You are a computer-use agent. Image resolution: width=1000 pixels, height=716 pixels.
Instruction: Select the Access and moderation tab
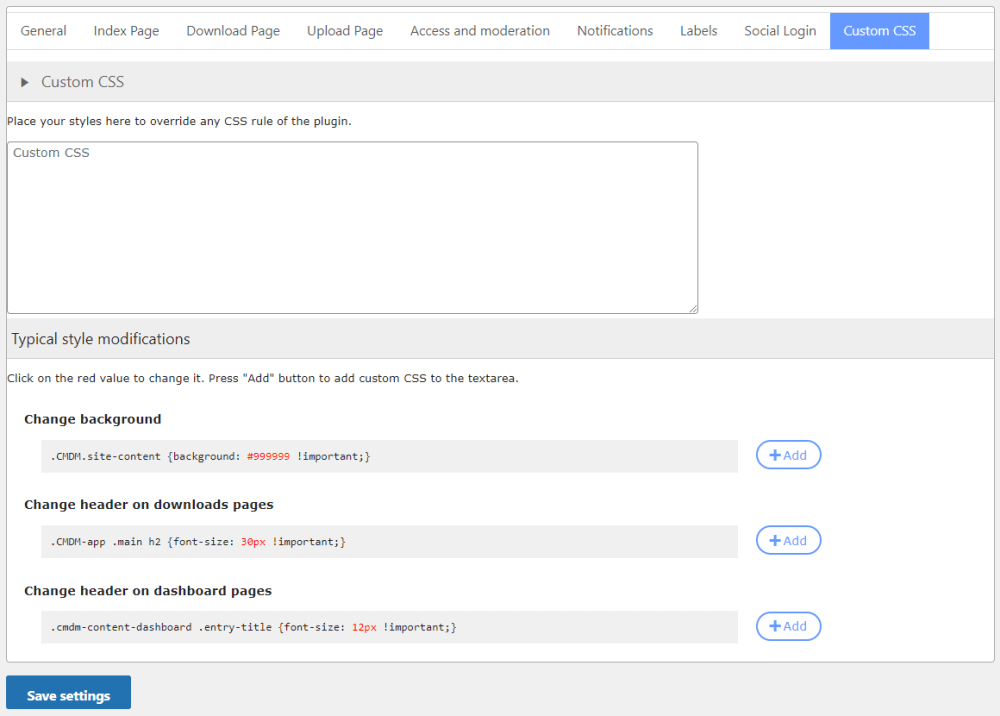pyautogui.click(x=480, y=31)
